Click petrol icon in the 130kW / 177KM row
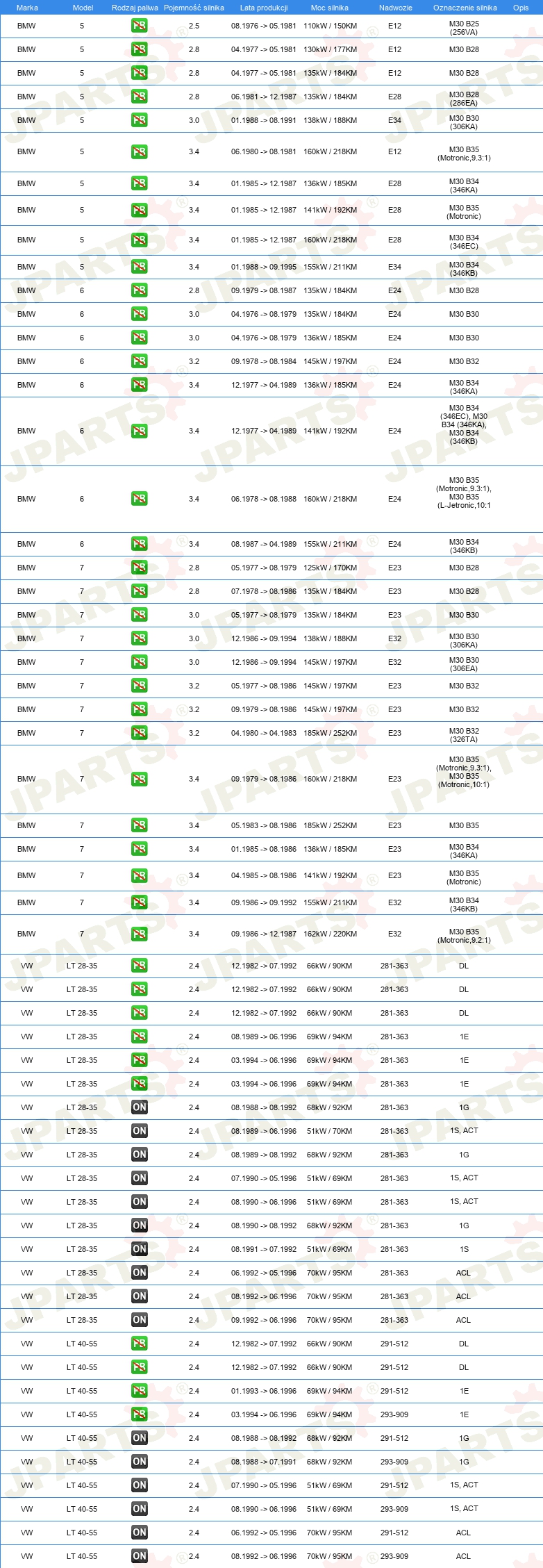This screenshot has height=1568, width=543. pos(139,49)
